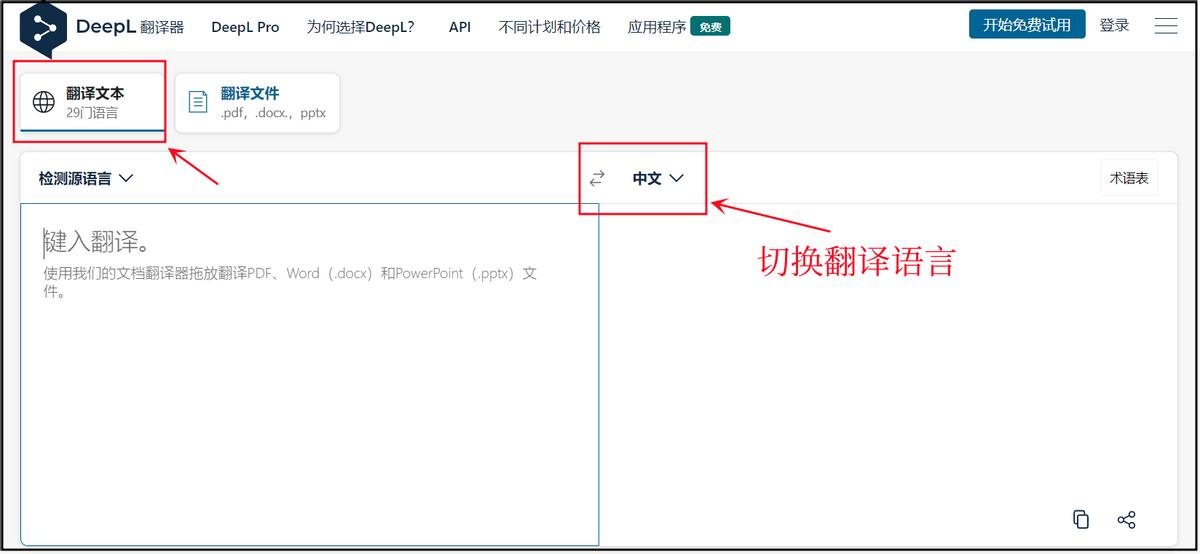Switch to the 翻译文本 tab
The width and height of the screenshot is (1200, 554).
[92, 102]
